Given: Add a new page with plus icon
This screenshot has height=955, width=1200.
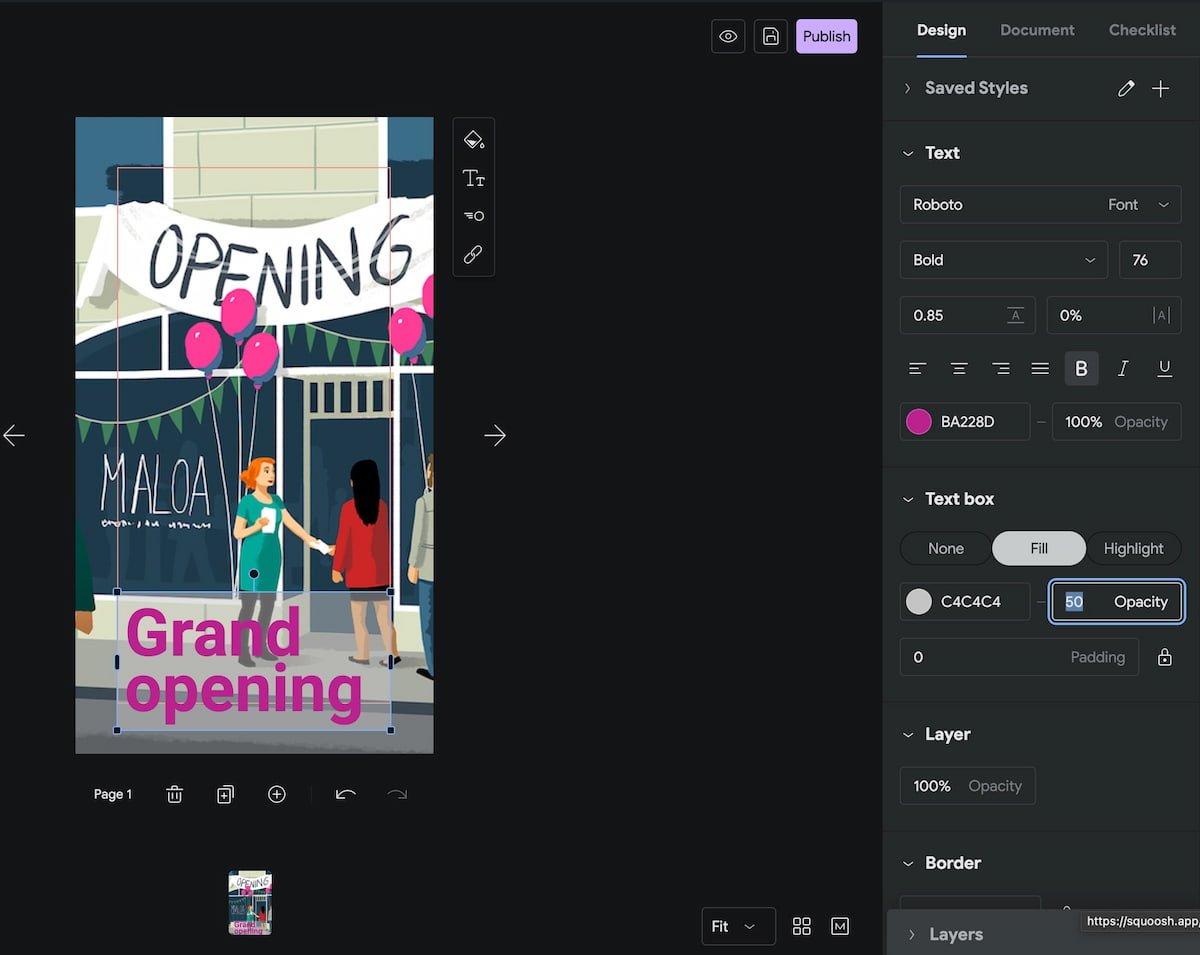Looking at the screenshot, I should tap(277, 794).
